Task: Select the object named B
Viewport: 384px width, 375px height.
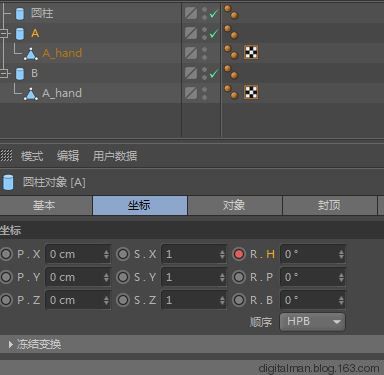Action: [34, 73]
